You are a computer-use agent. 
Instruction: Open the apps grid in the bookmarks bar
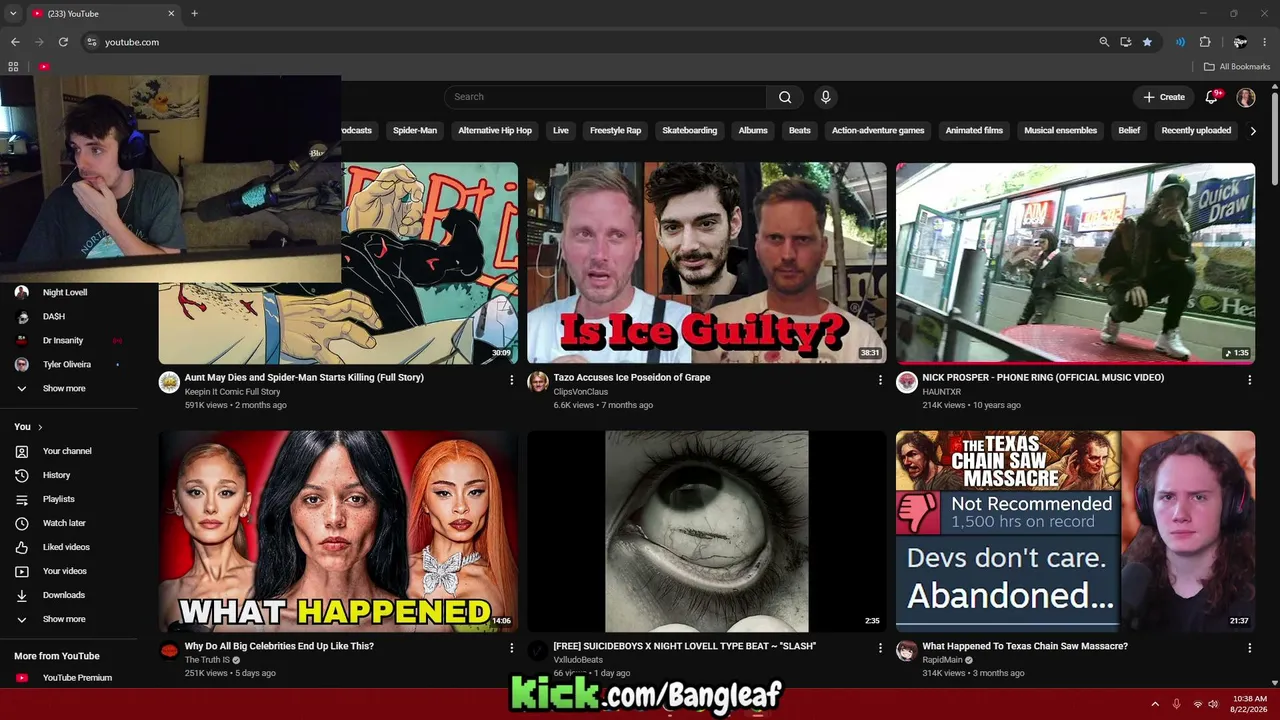(13, 67)
